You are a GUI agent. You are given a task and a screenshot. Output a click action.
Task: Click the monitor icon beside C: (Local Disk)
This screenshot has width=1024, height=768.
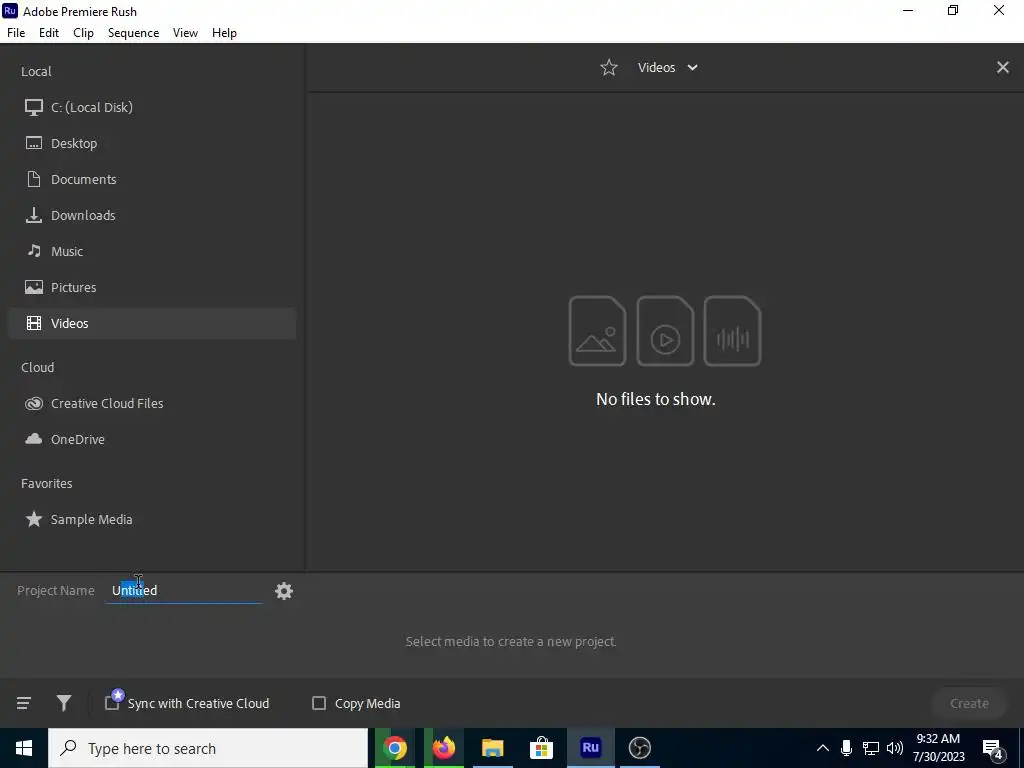pyautogui.click(x=33, y=107)
